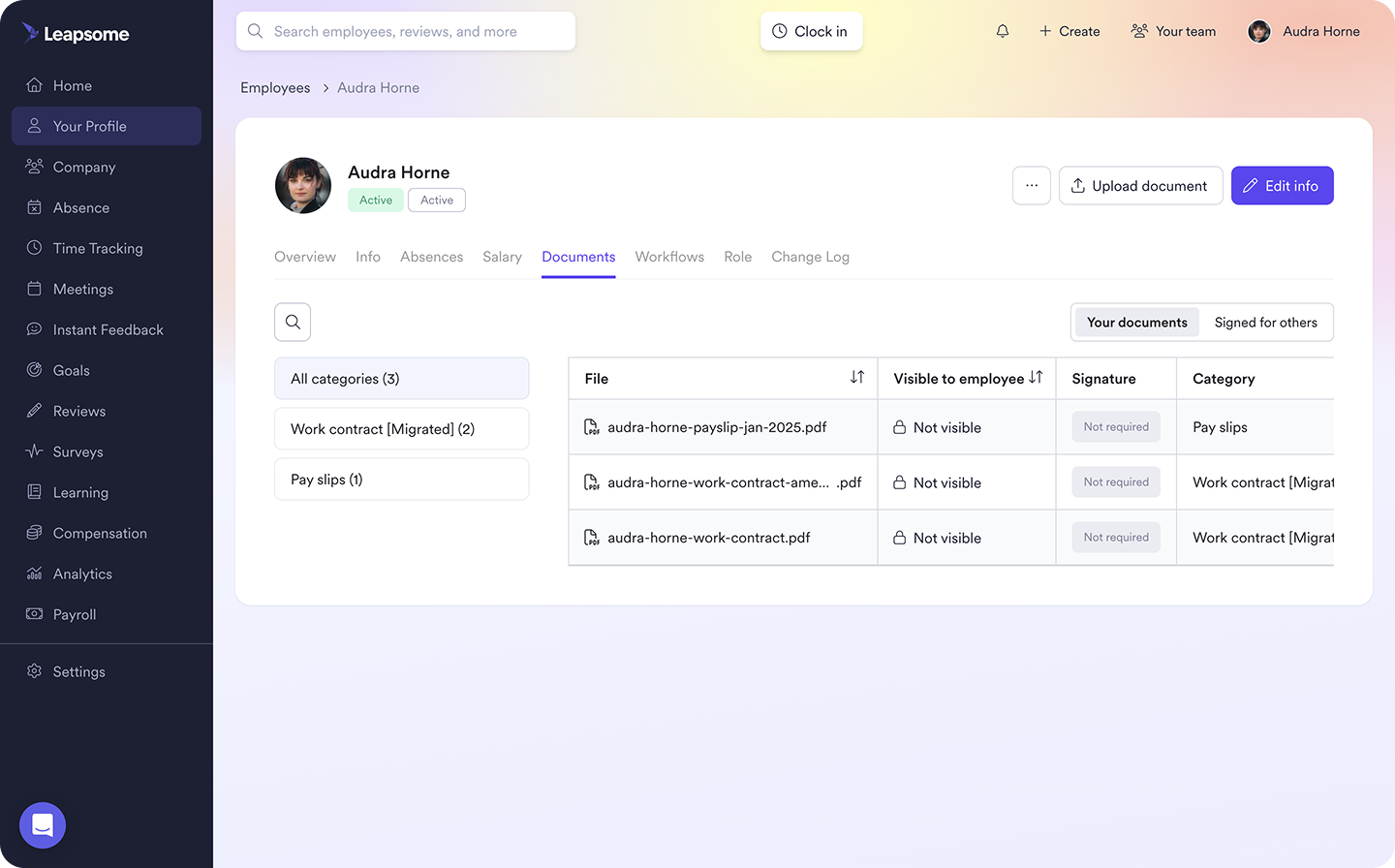
Task: Open the Change Log tab
Action: 810,257
